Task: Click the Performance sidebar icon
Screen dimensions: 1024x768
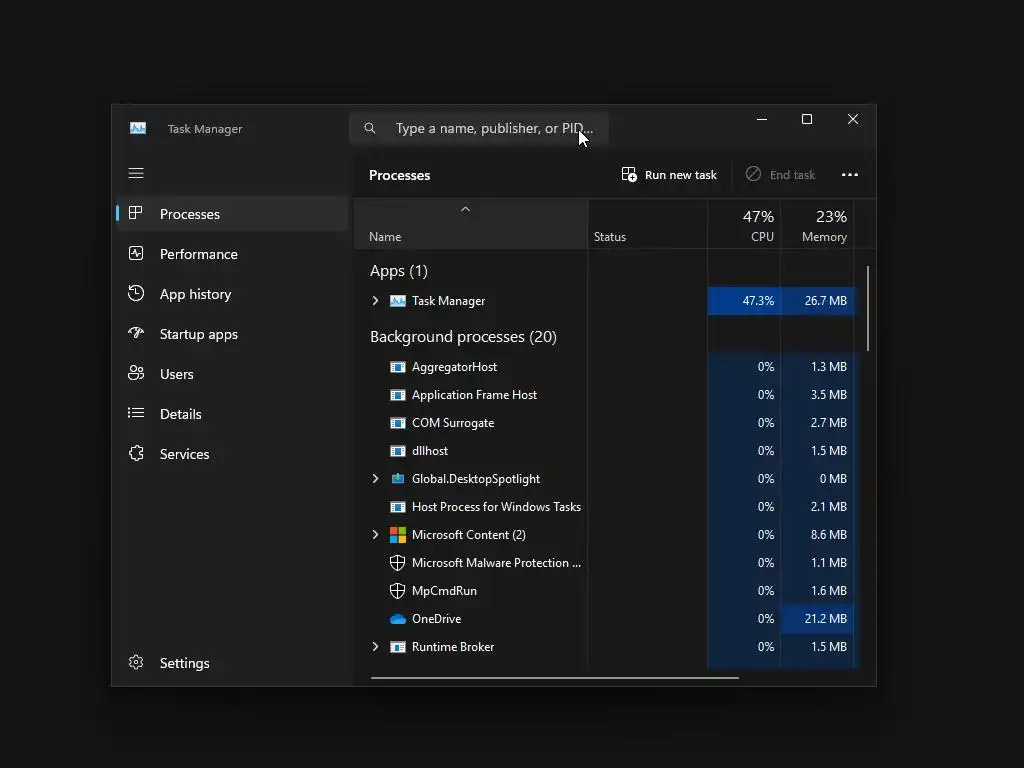Action: point(136,253)
